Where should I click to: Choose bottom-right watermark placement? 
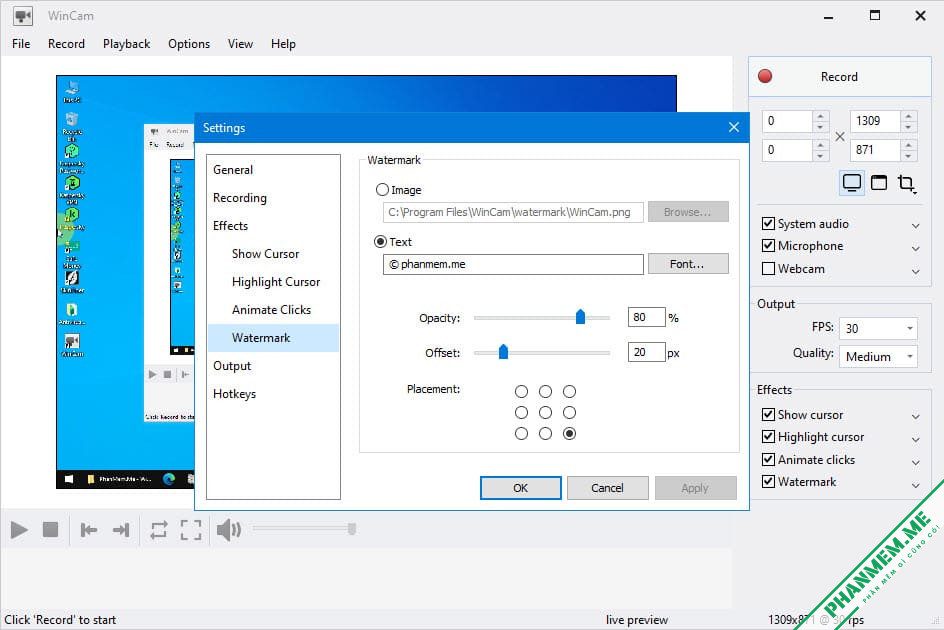(570, 434)
